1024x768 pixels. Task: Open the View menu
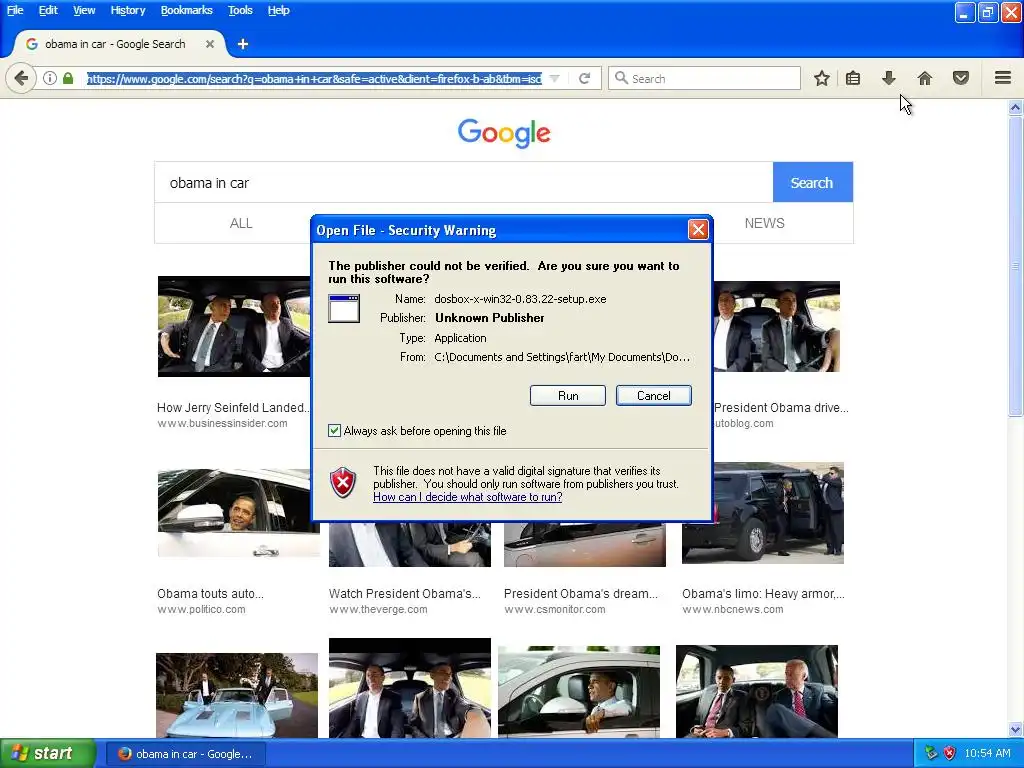pyautogui.click(x=84, y=10)
